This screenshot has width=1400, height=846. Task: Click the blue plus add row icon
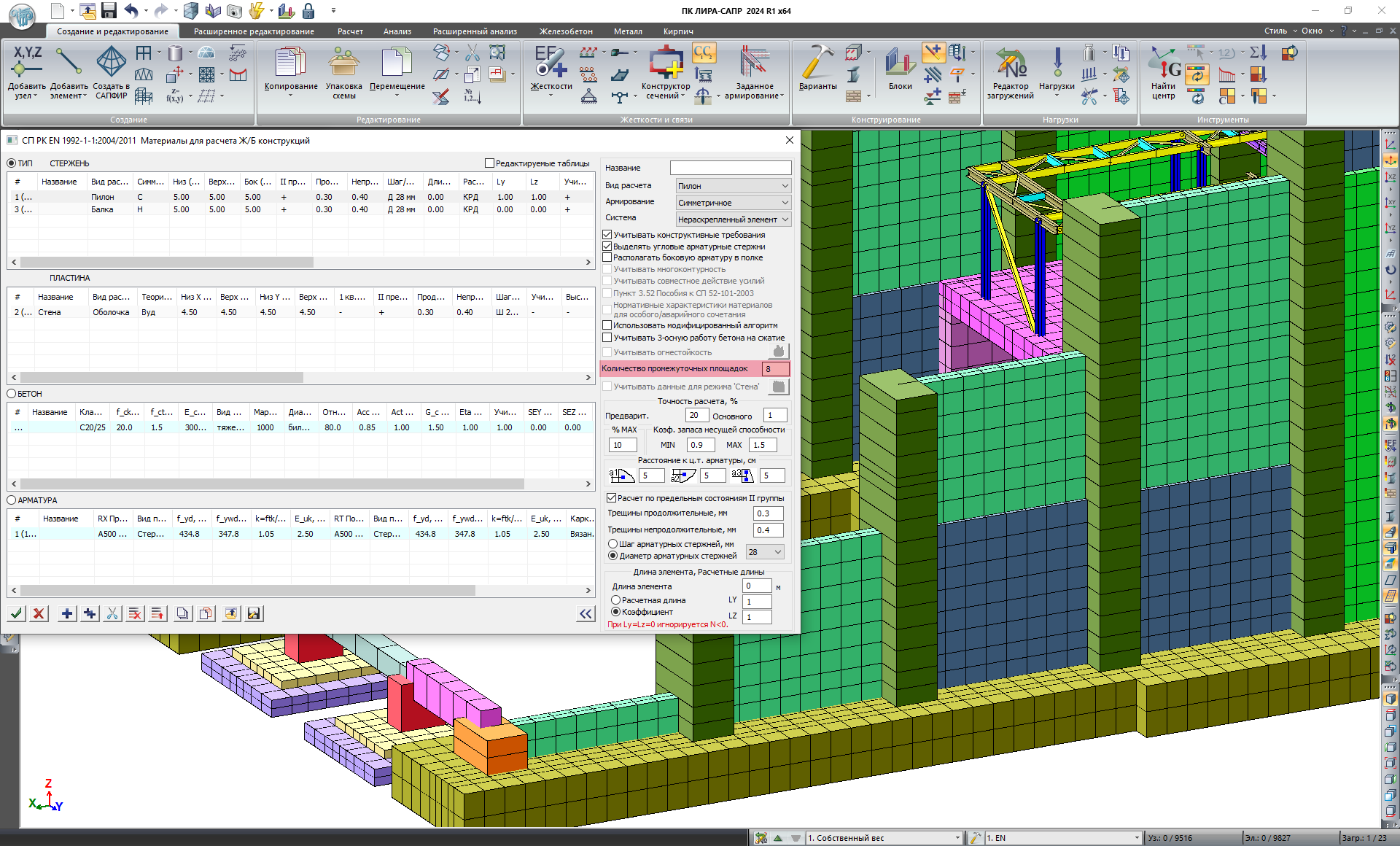click(x=66, y=614)
